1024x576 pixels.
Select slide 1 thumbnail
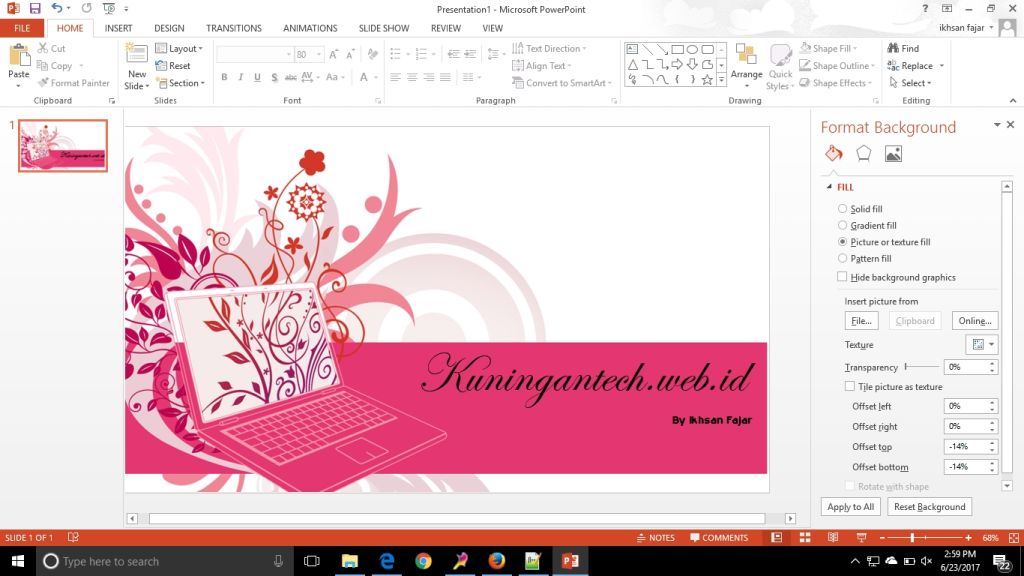(x=63, y=146)
